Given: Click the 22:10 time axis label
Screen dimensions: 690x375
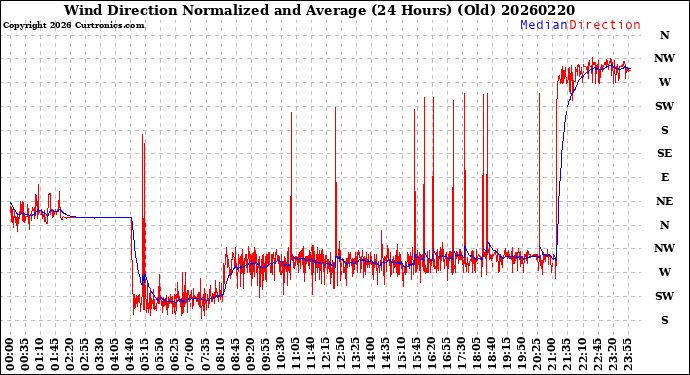Looking at the screenshot, I should click(x=582, y=355).
